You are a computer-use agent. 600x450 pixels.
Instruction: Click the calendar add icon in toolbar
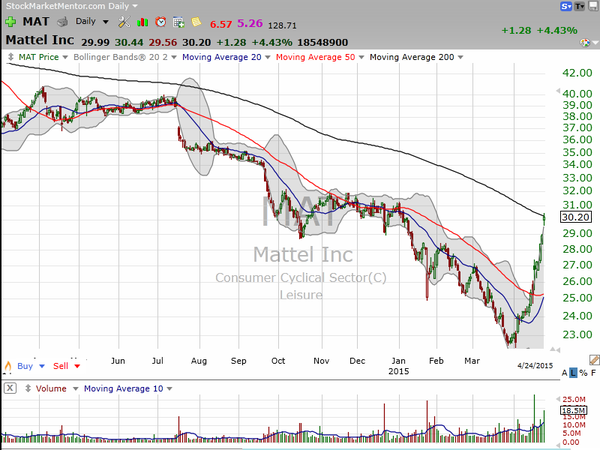[x=178, y=22]
